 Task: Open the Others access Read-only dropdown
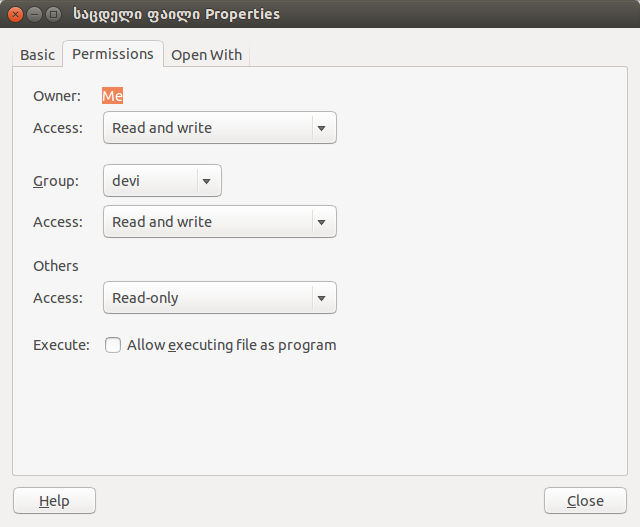point(220,298)
